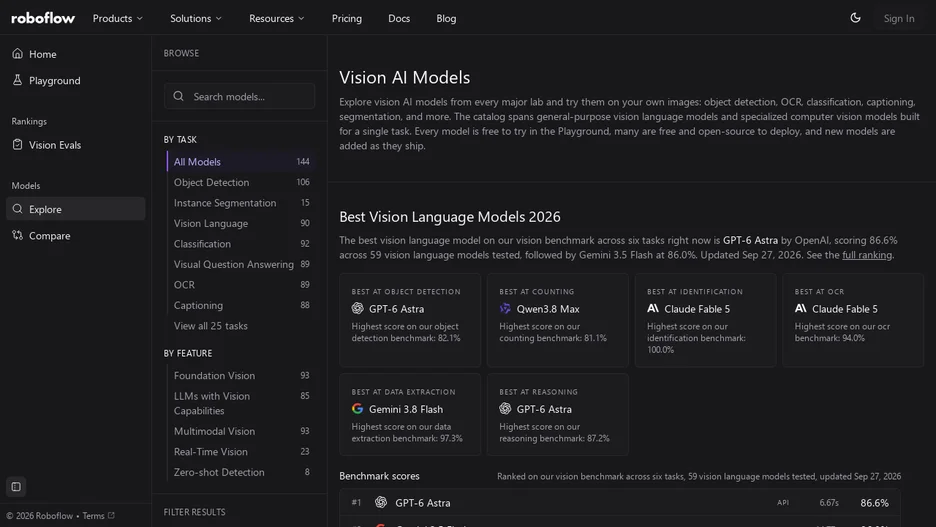Click the Sign In button
The width and height of the screenshot is (936, 527).
898,19
